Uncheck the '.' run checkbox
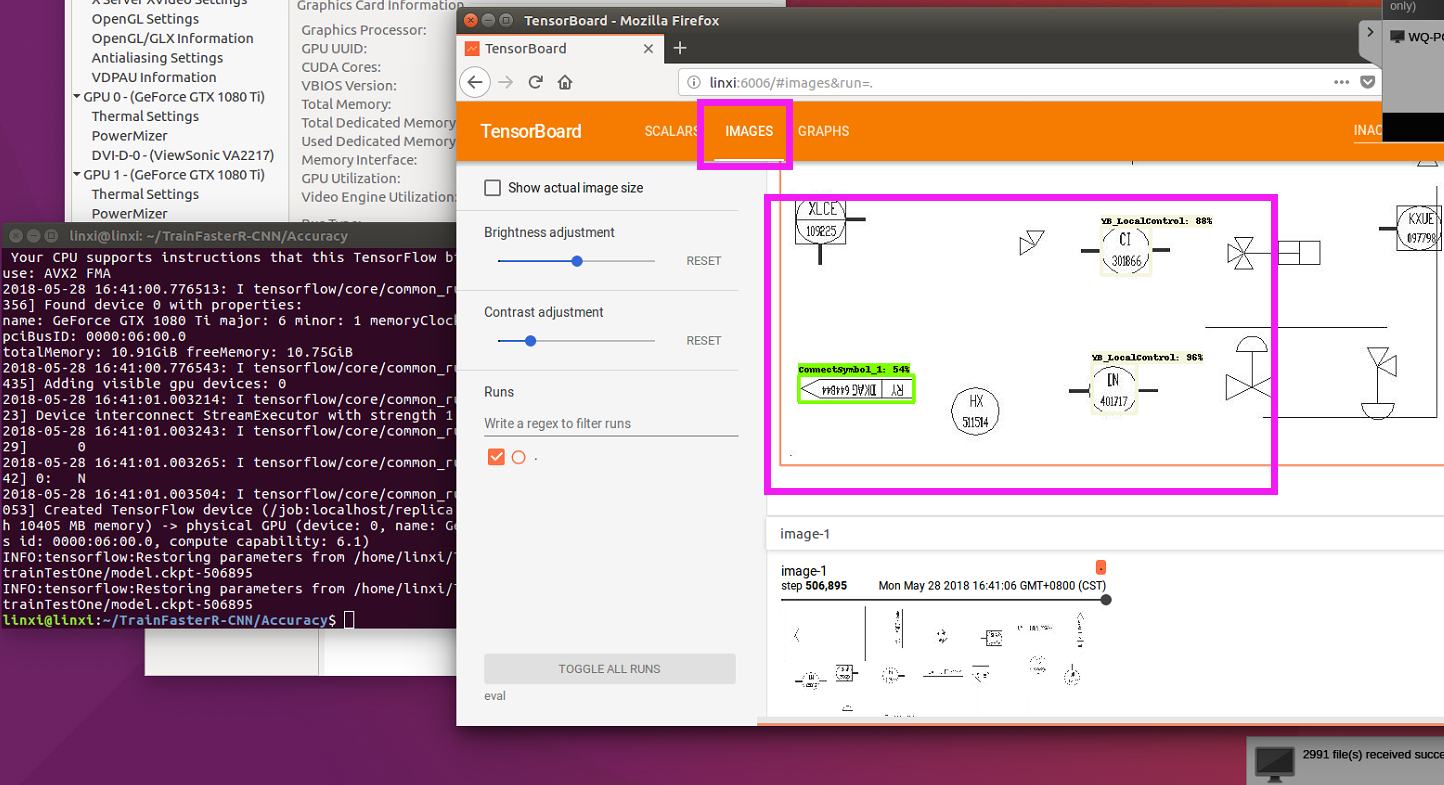Screen dimensions: 1444x785 tap(496, 457)
